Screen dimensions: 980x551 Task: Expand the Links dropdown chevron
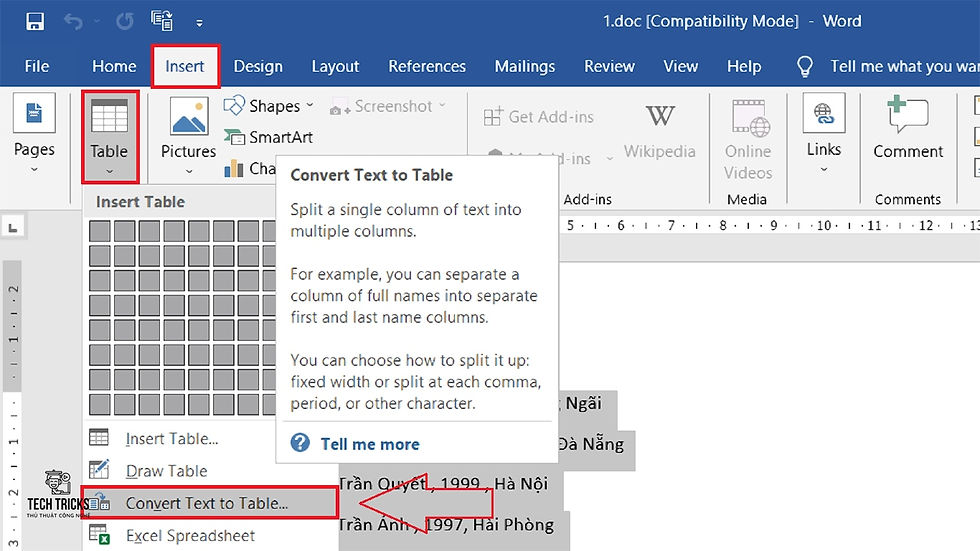click(824, 169)
